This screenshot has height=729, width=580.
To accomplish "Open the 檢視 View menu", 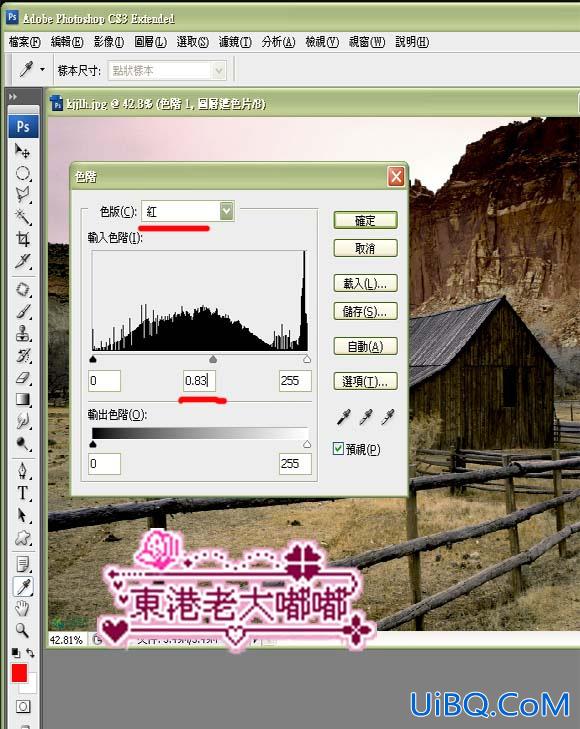I will (x=322, y=42).
